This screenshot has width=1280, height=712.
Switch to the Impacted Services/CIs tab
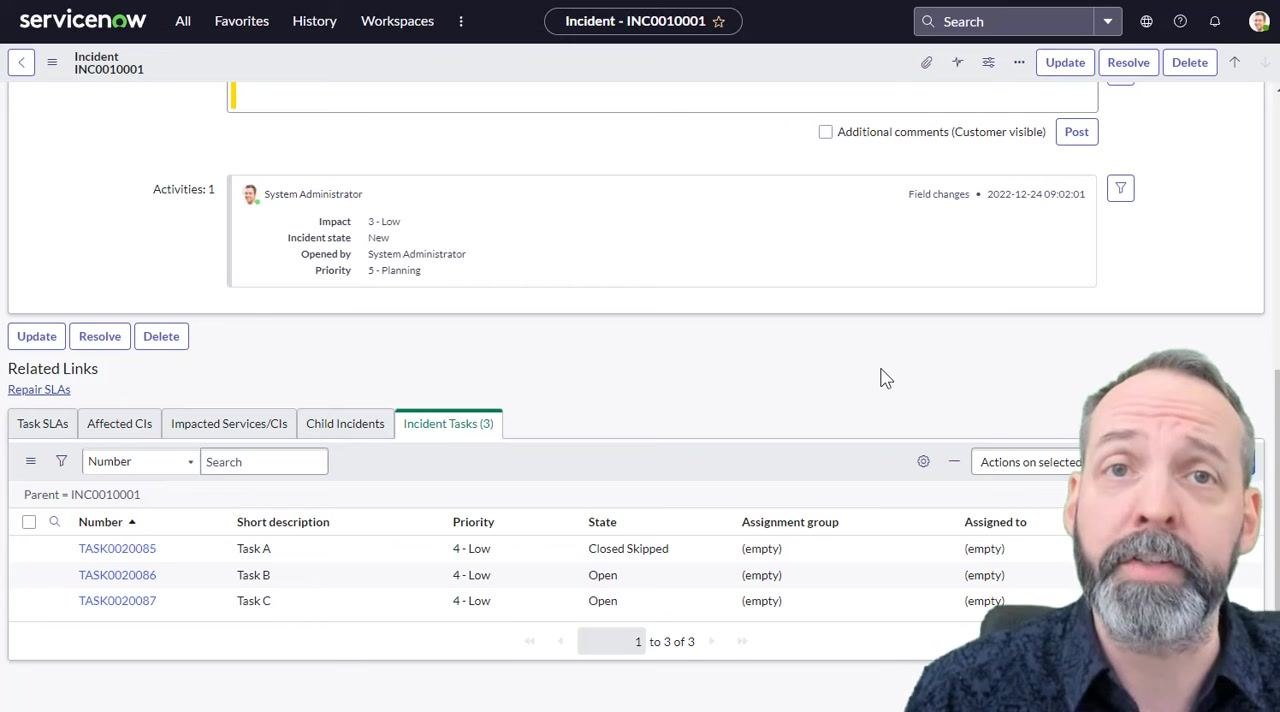point(229,423)
